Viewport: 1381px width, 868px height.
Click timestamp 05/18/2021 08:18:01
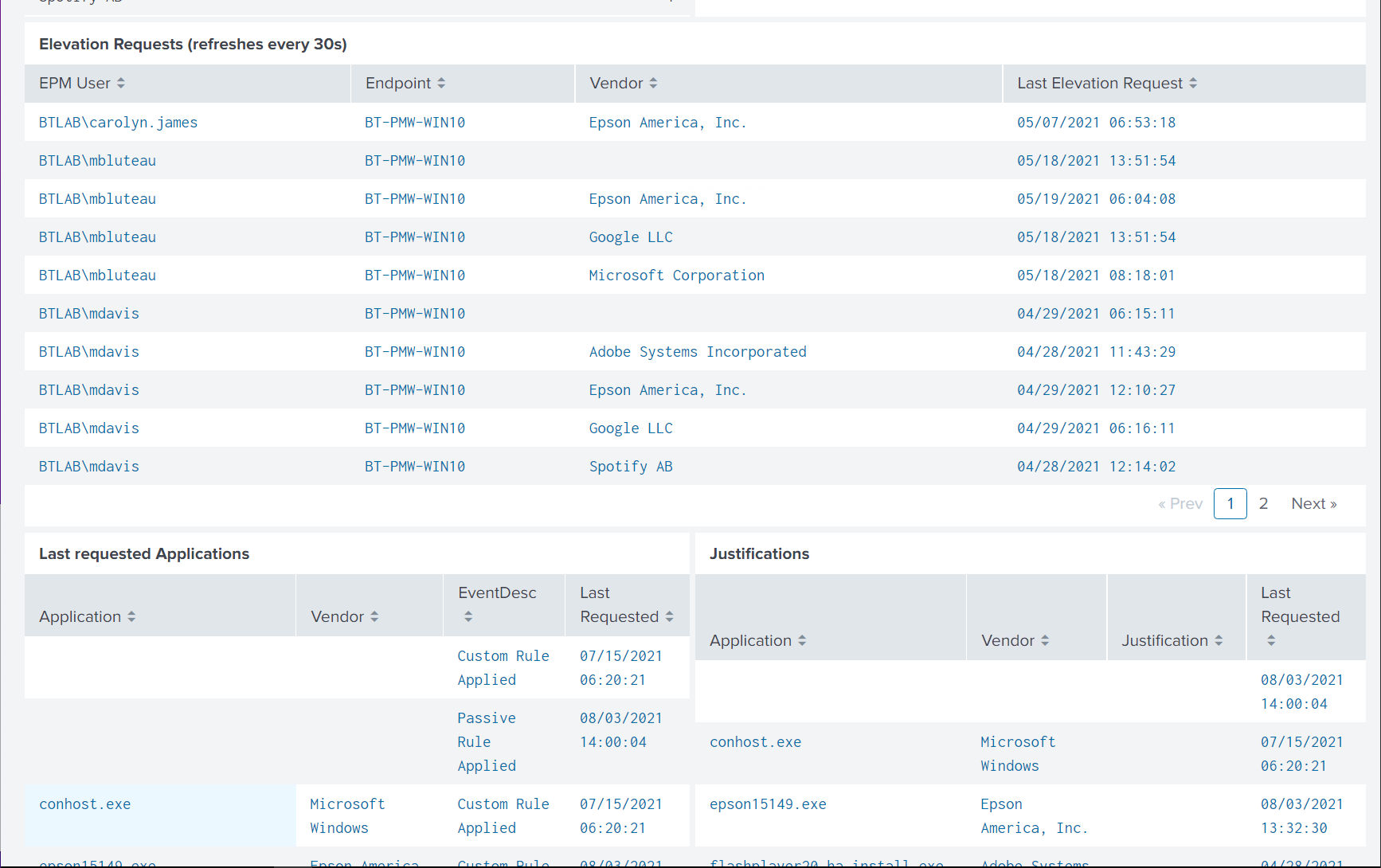tap(1096, 275)
